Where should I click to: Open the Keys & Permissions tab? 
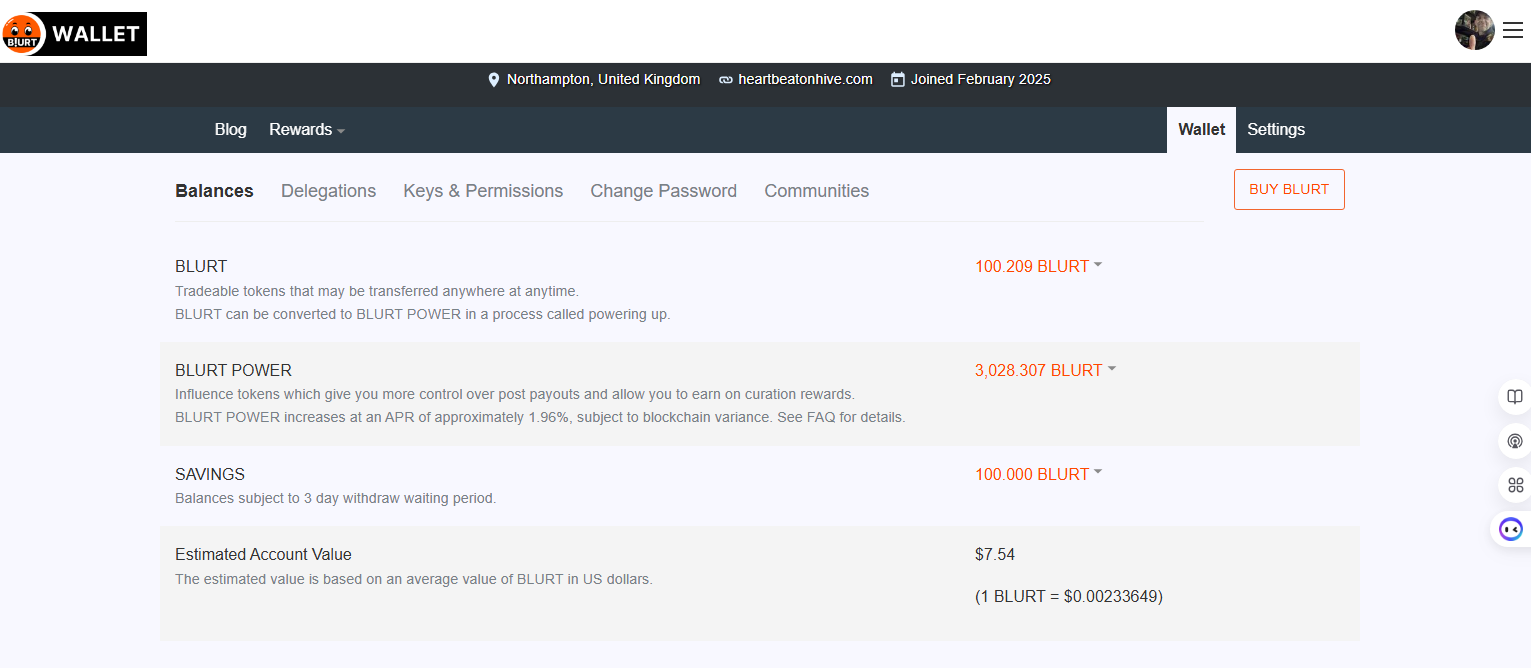click(x=483, y=191)
